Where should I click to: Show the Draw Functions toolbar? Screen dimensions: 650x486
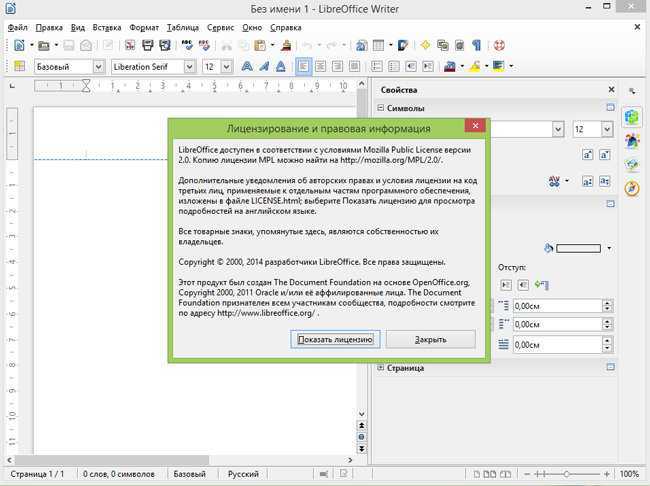pyautogui.click(x=403, y=45)
